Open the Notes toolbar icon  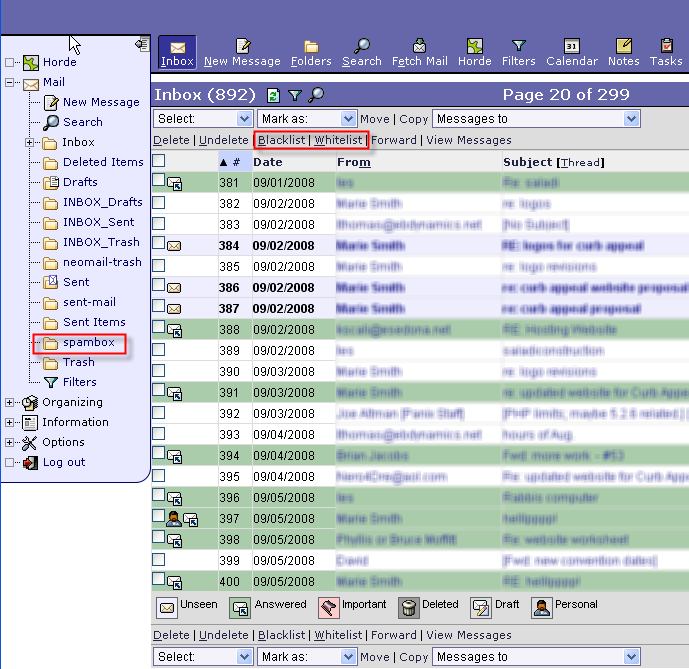623,46
